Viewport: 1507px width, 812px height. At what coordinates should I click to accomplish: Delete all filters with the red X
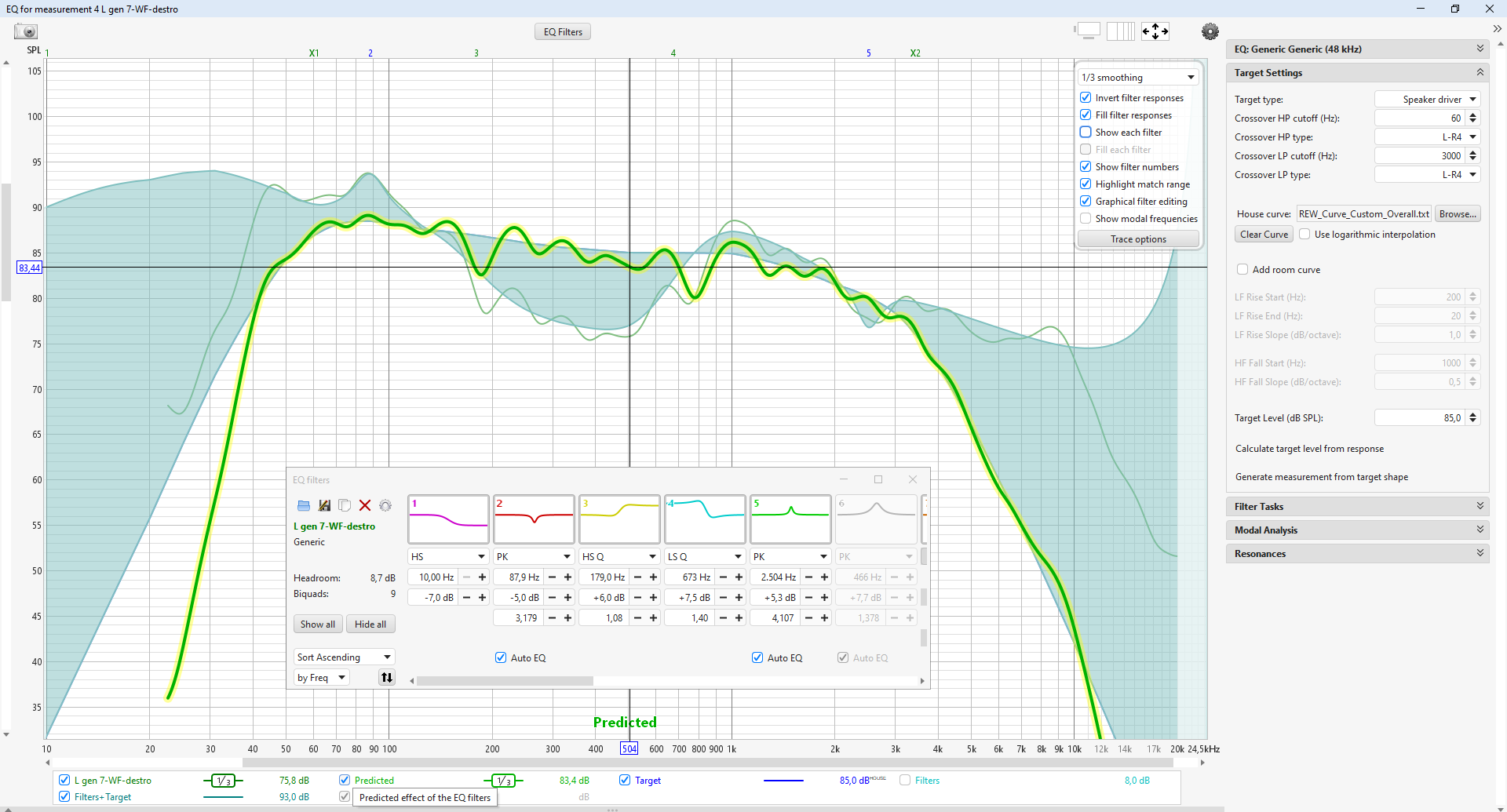(365, 505)
